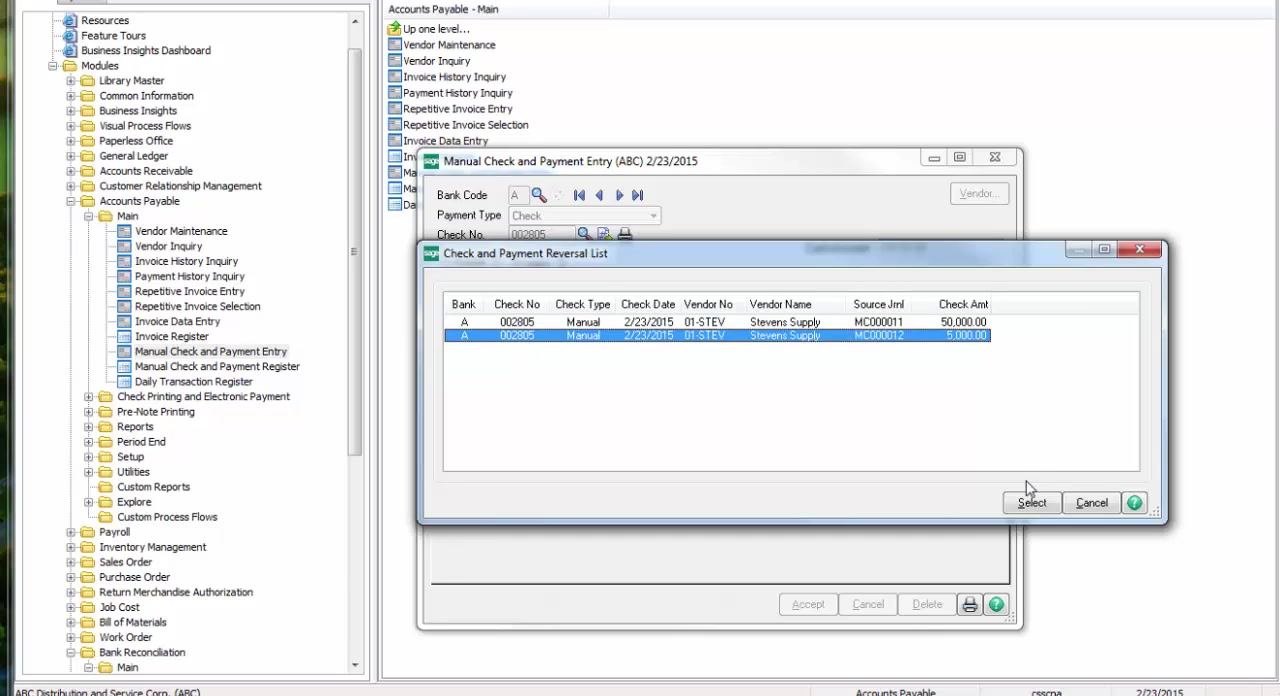Select Check Printing and Electronic Payment folder

(203, 397)
